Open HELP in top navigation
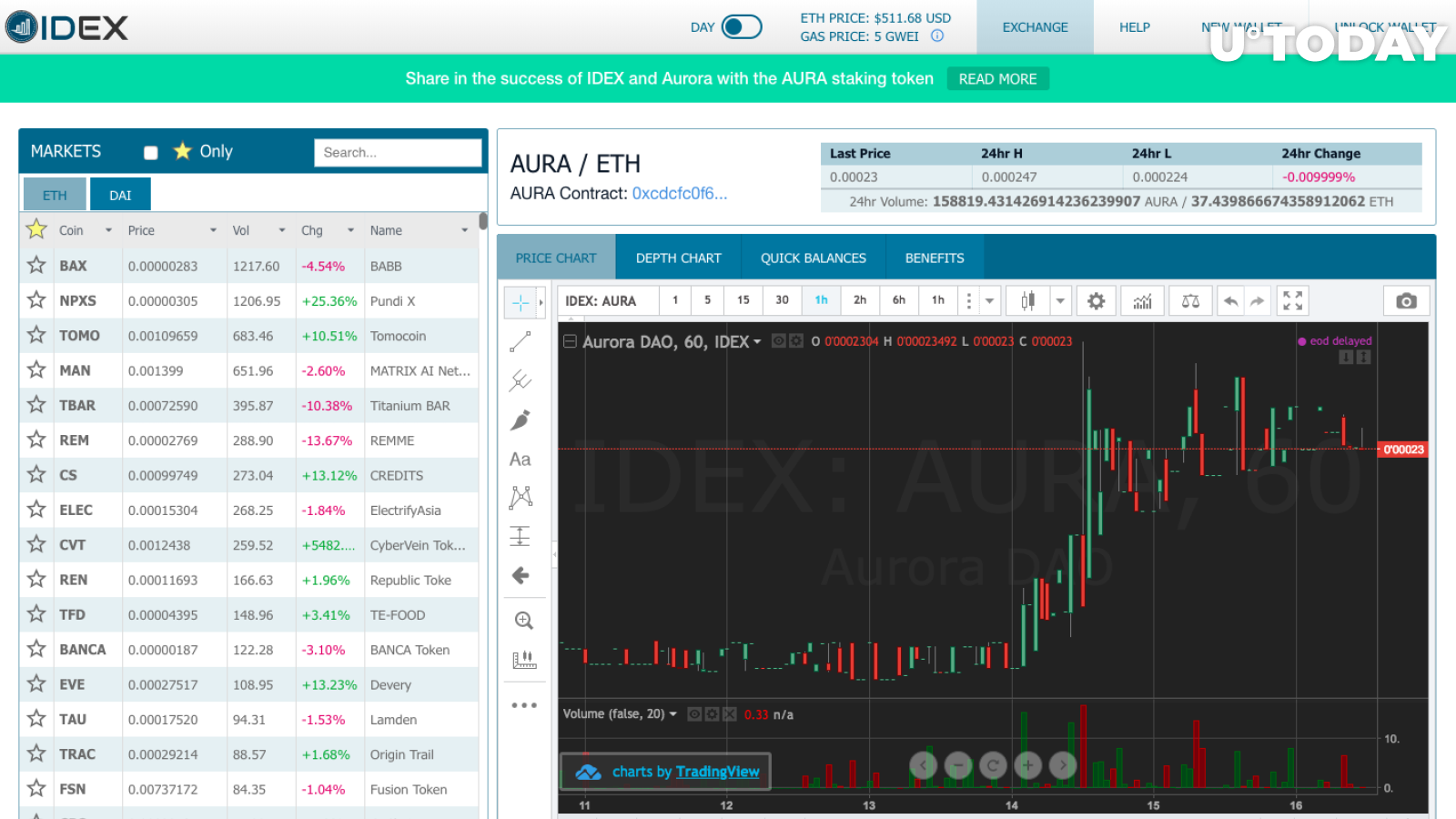The width and height of the screenshot is (1456, 819). [x=1135, y=27]
